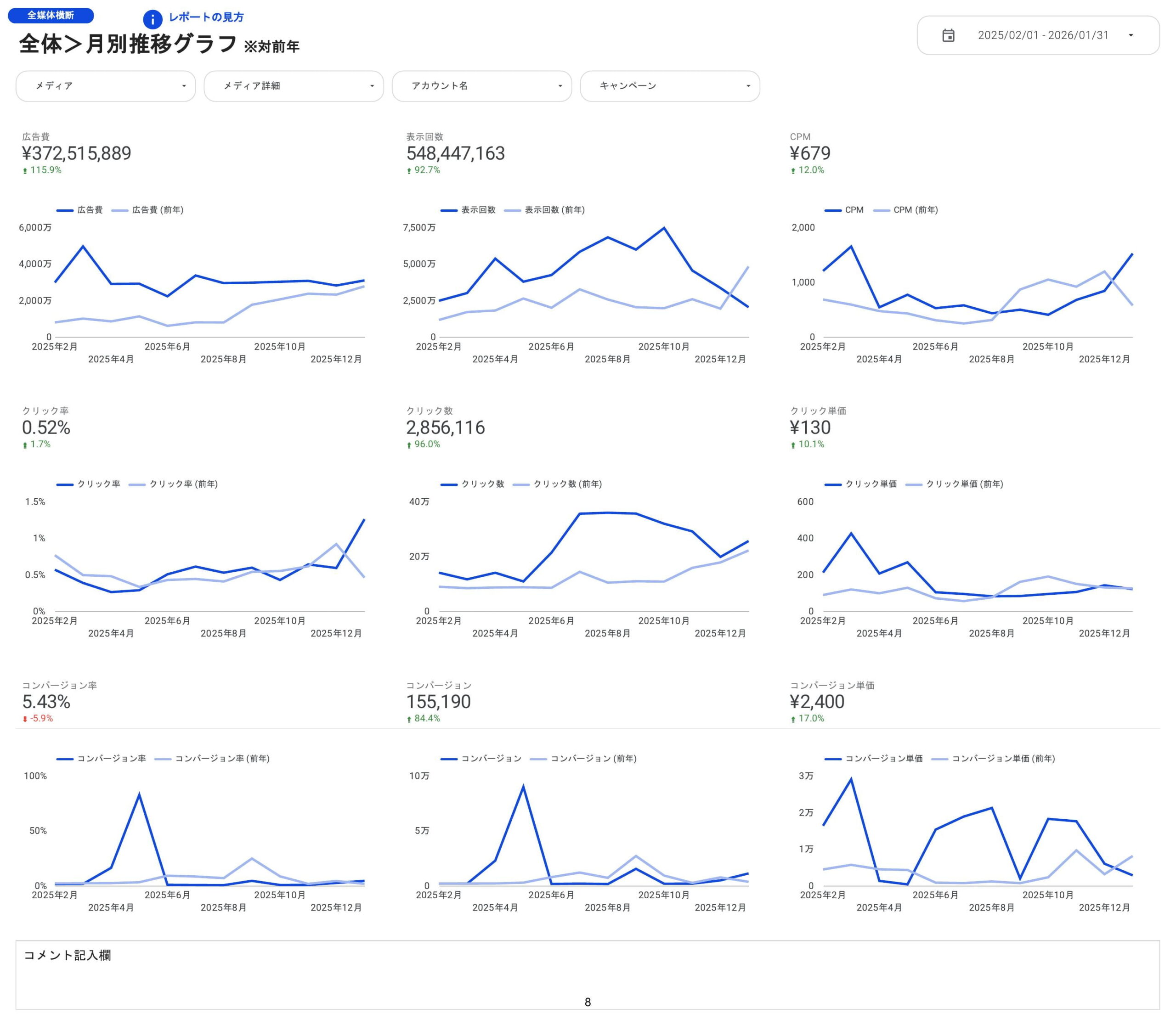Click the 全媒体横断 blue badge
The image size is (1176, 1019).
51,15
